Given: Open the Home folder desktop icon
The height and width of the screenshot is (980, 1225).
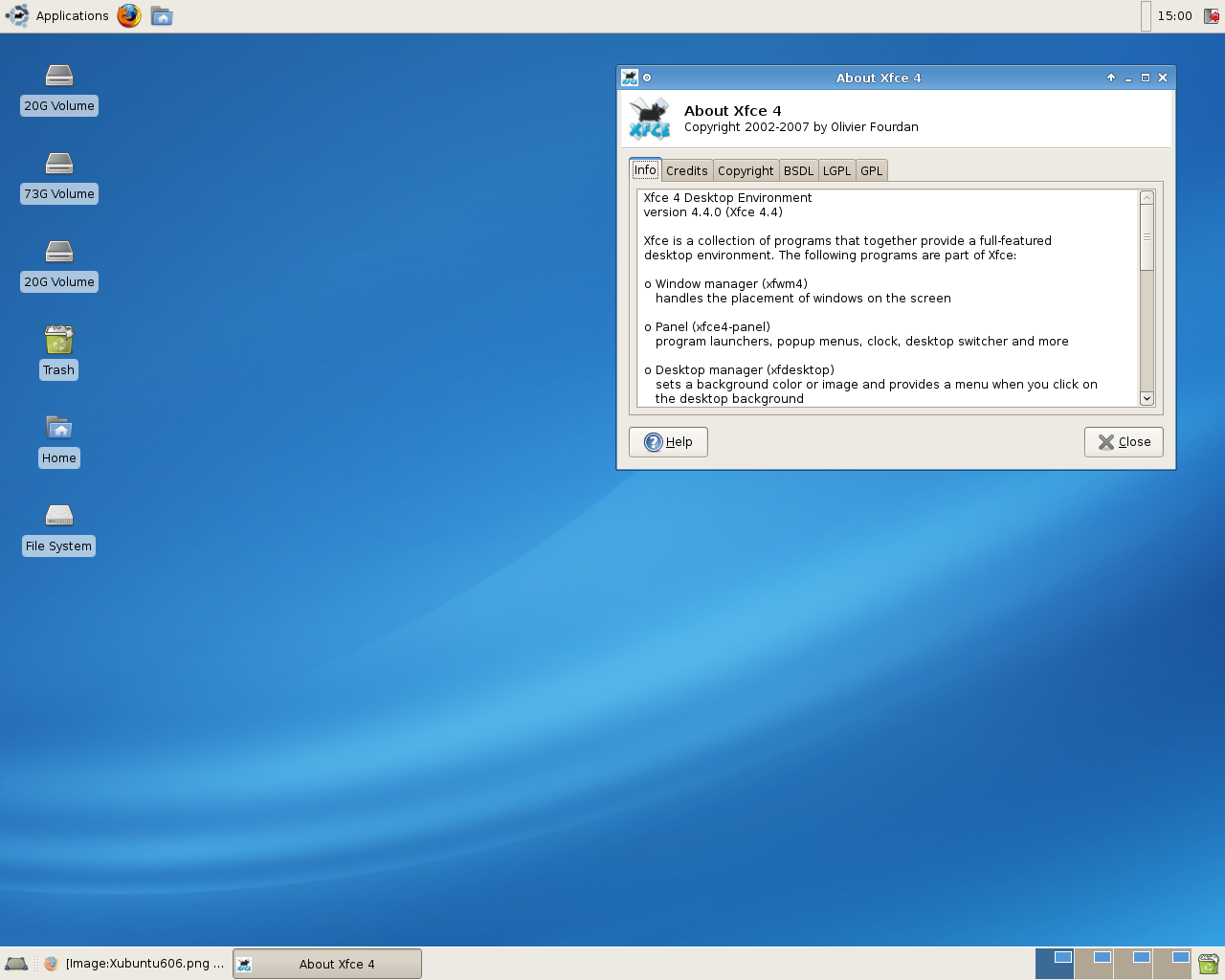Looking at the screenshot, I should [x=58, y=428].
